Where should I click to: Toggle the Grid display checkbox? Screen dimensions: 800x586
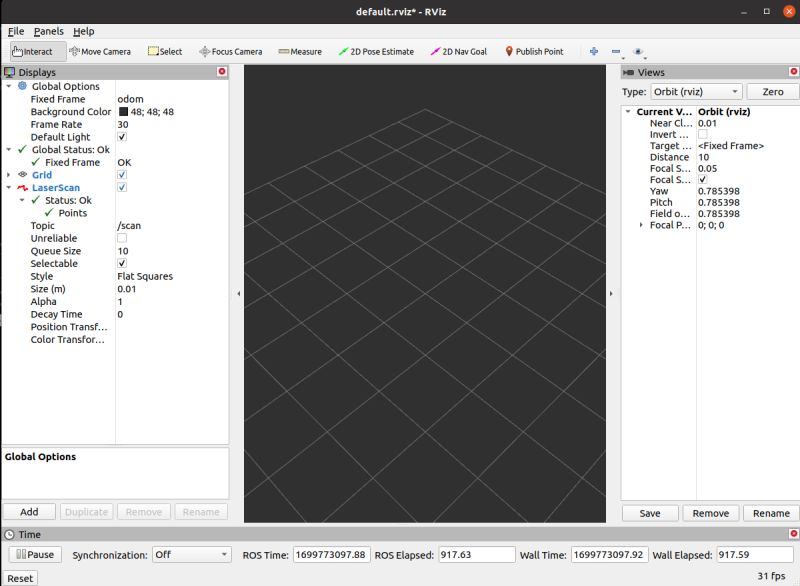(x=121, y=175)
